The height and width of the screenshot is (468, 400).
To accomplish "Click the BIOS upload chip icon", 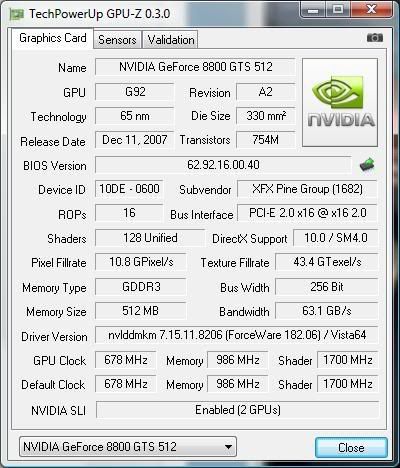I will (x=367, y=165).
